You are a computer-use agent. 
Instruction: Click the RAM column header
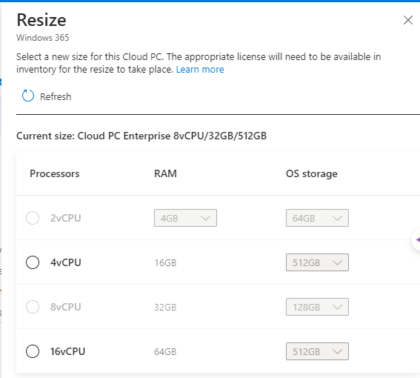[x=165, y=174]
